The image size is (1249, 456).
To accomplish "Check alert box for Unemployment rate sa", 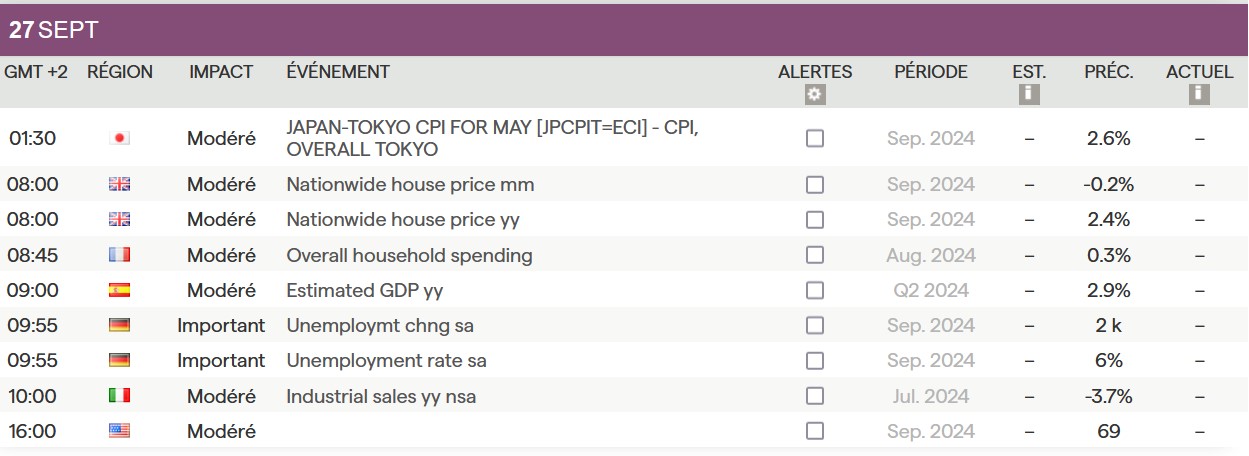I will (815, 361).
